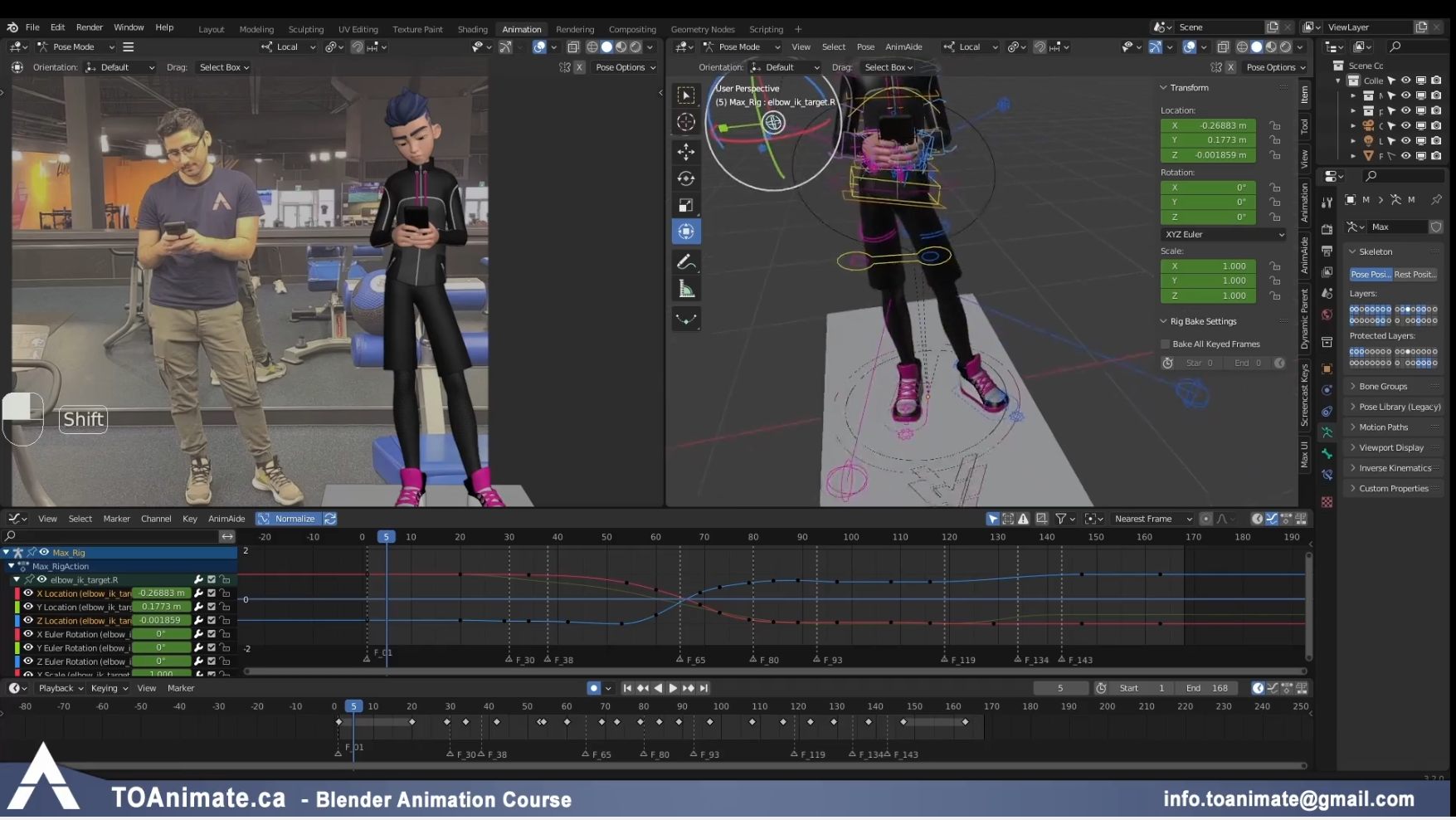Viewport: 1456px width, 820px height.
Task: Click the F_65 marker in the graph editor
Action: point(691,660)
